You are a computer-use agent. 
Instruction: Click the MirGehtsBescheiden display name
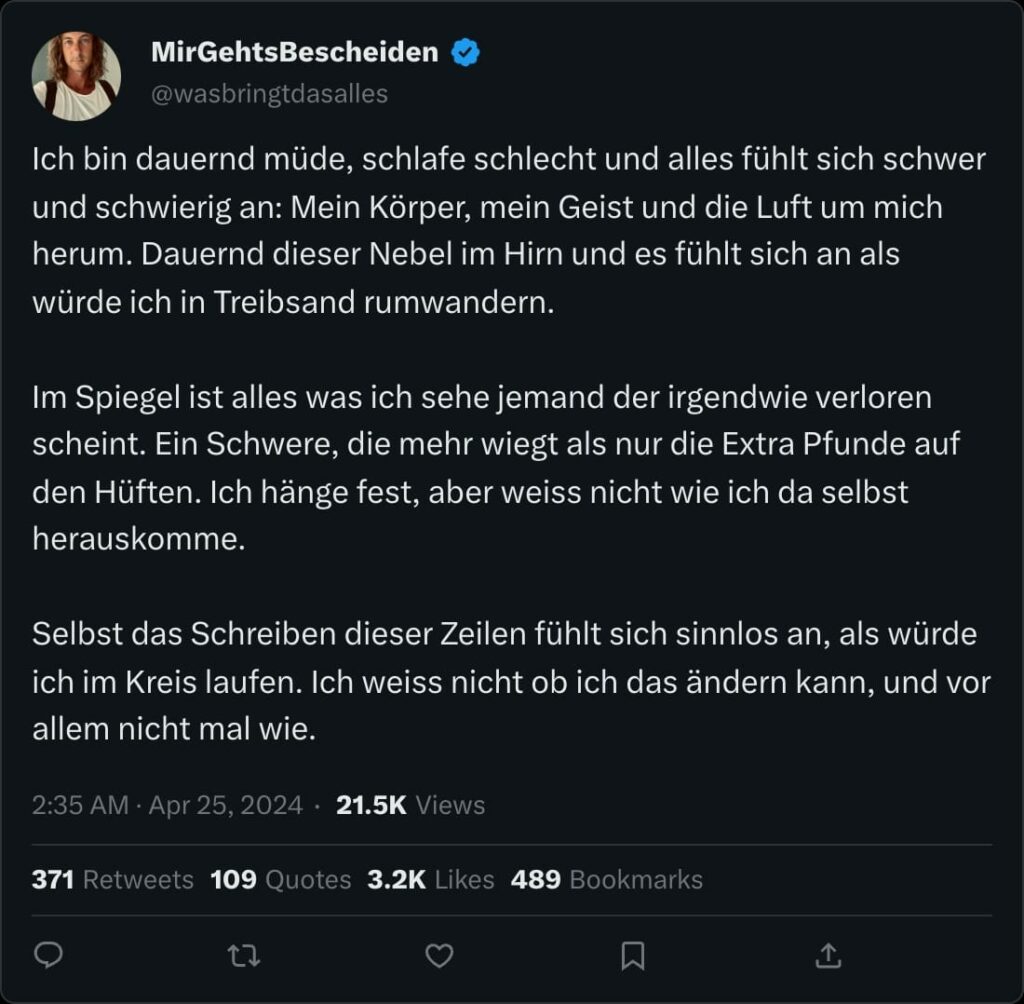[294, 53]
